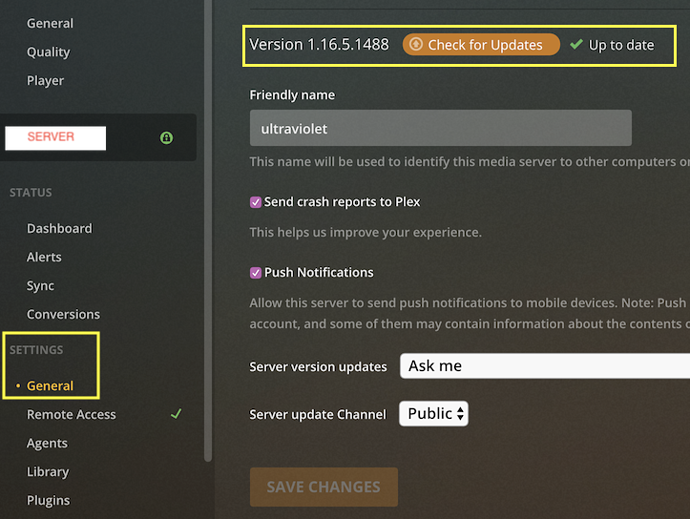Click the green checkmark beside Up to date
This screenshot has width=690, height=519.
(x=576, y=44)
